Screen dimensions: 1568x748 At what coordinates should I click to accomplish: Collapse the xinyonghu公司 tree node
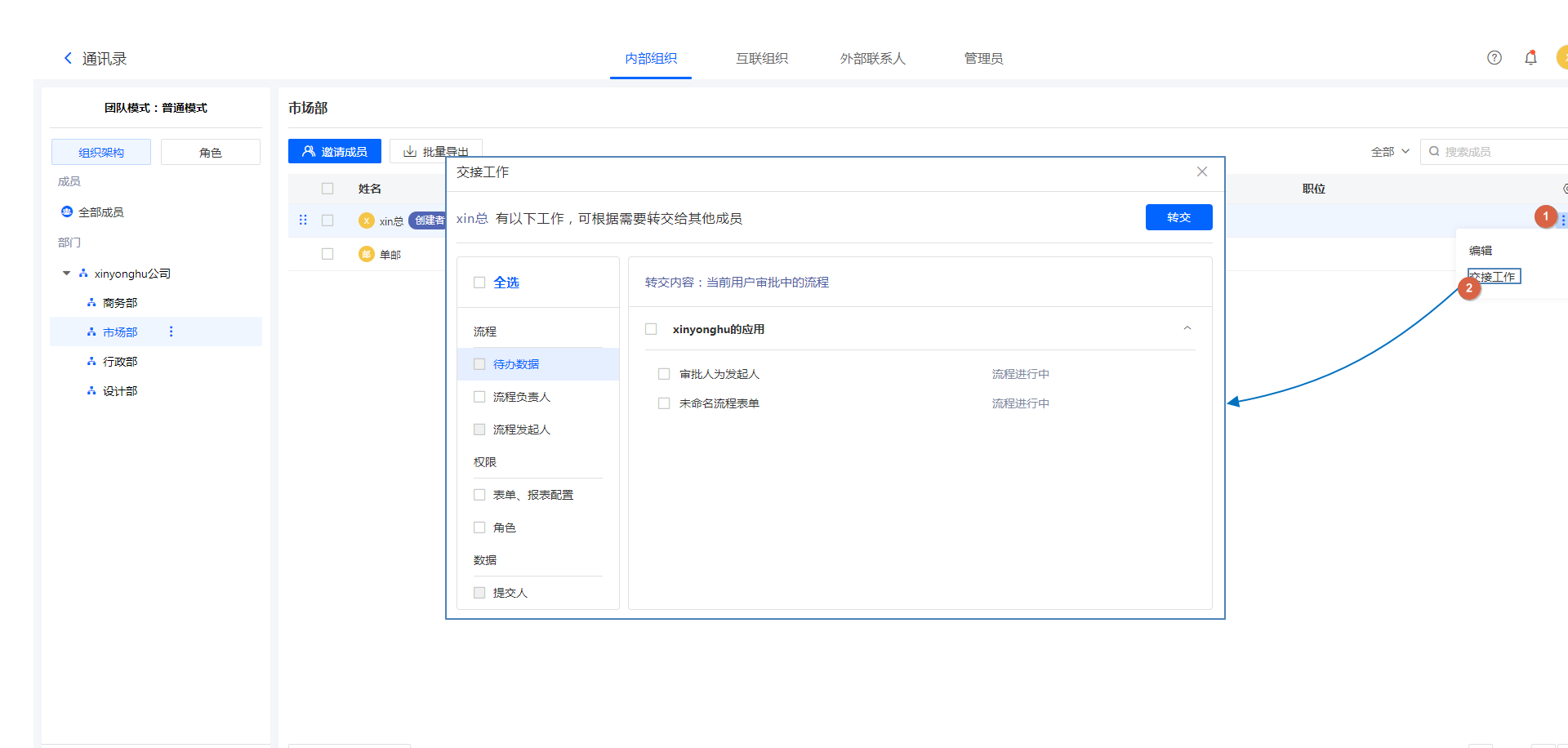67,274
